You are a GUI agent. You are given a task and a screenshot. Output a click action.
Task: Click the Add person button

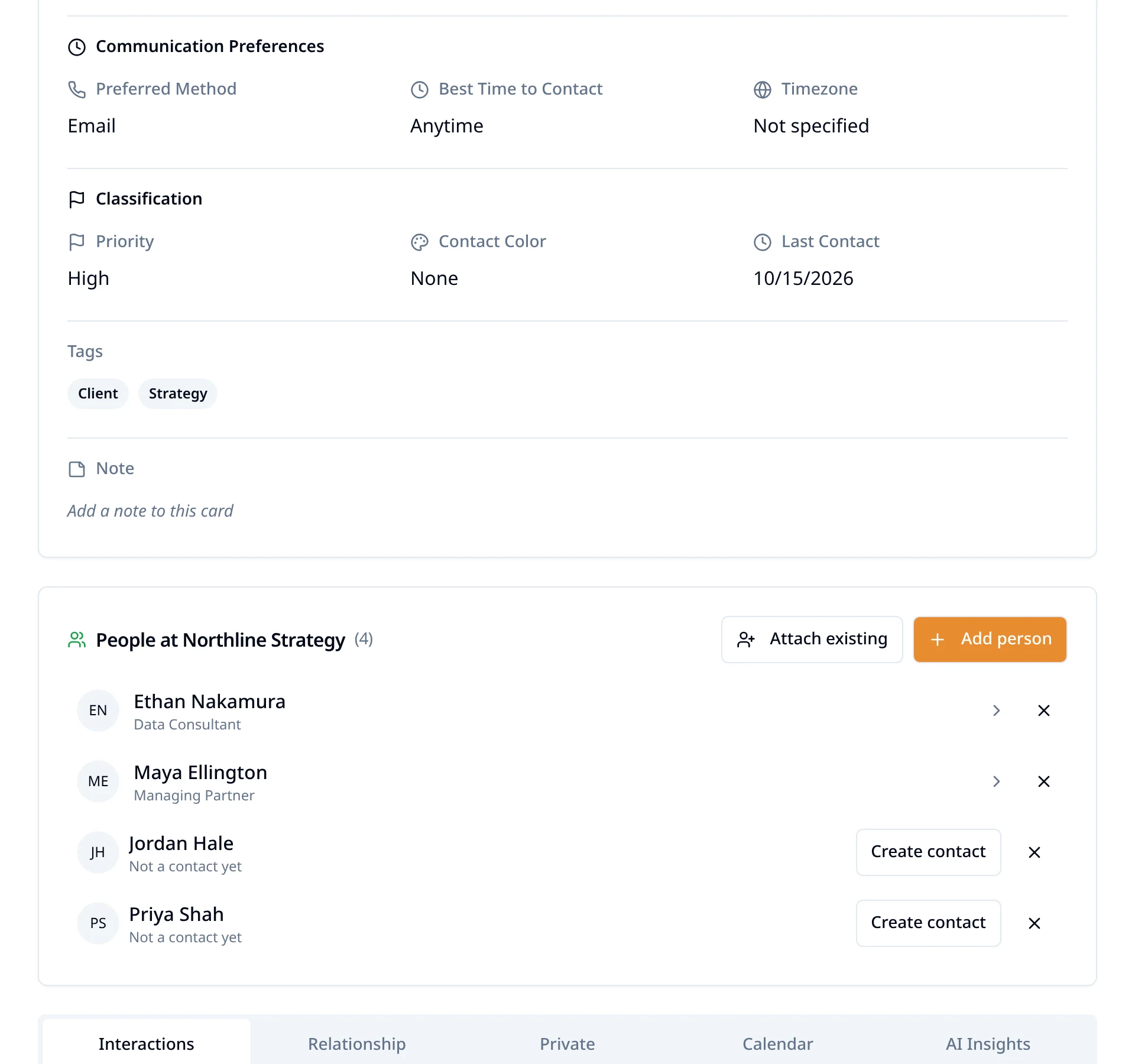(990, 640)
